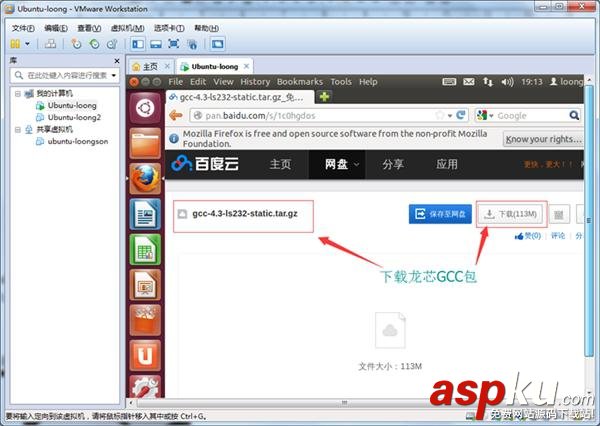
Task: Go back with the Firefox back arrow
Action: tap(176, 115)
